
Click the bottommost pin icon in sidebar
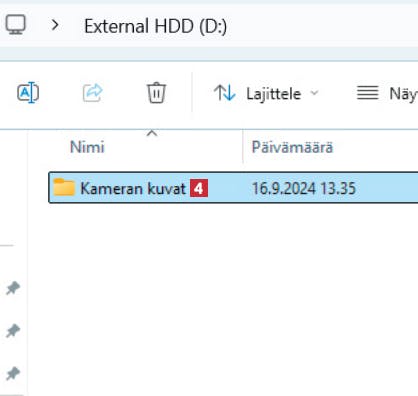(x=13, y=374)
